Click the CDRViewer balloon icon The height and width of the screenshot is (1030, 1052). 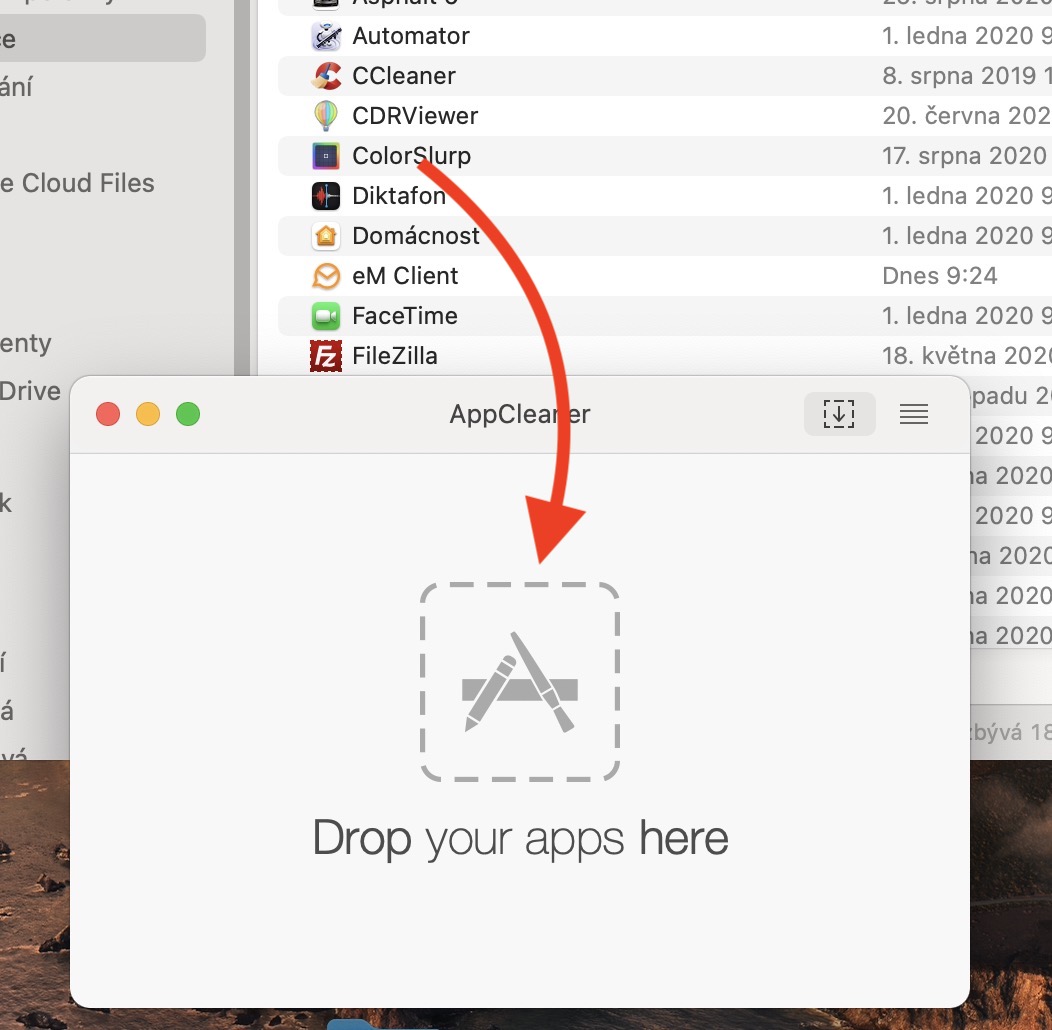[x=326, y=116]
